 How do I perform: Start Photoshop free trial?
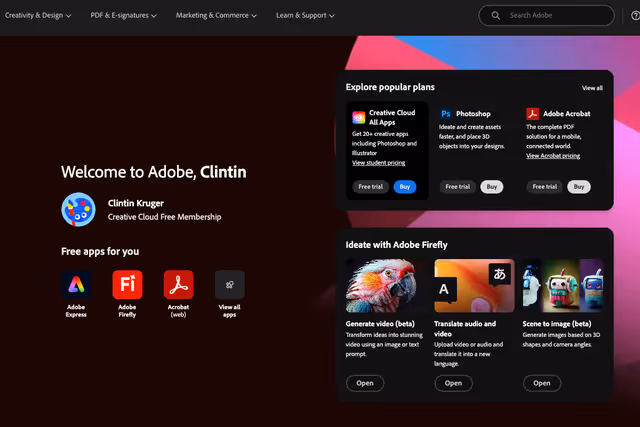(x=458, y=187)
